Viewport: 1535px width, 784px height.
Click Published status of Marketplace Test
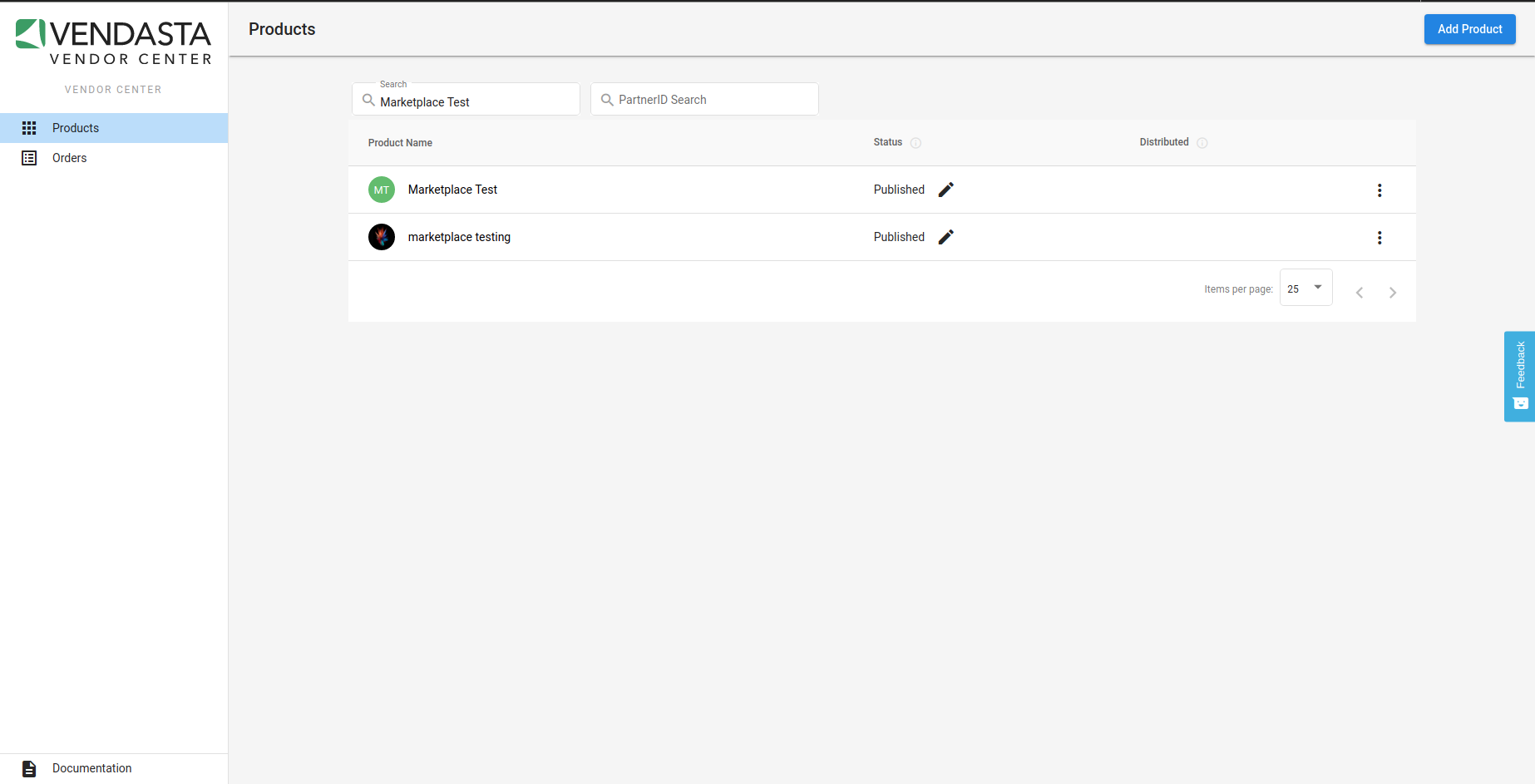pyautogui.click(x=899, y=190)
